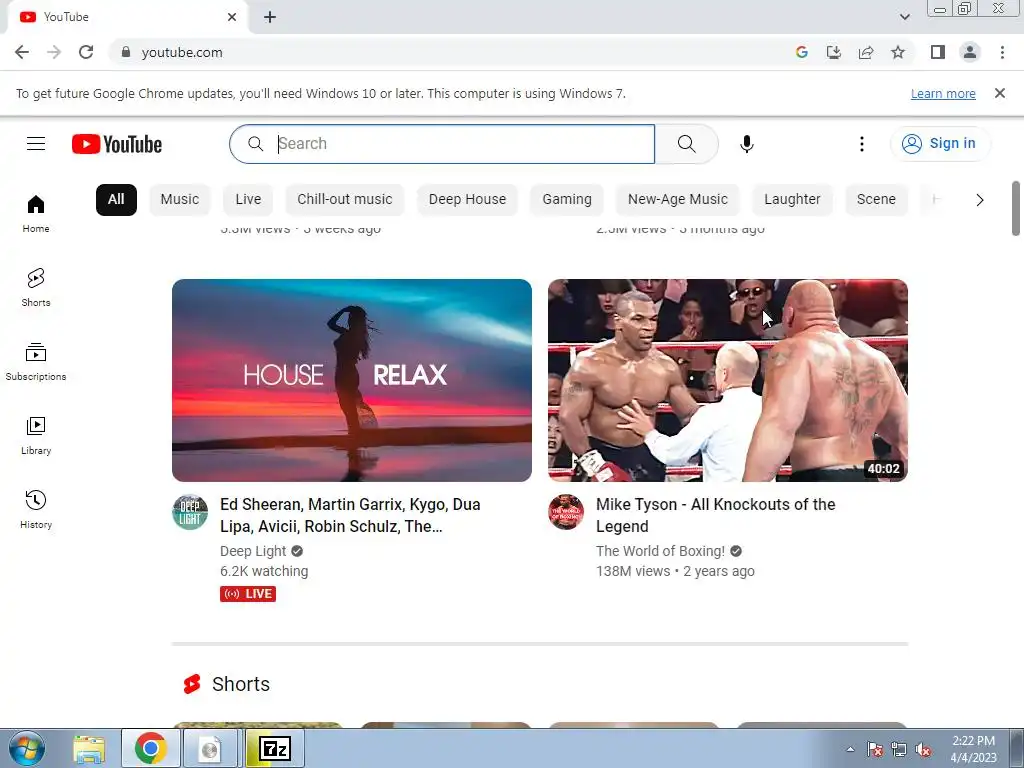Open Shorts from the sidebar

point(36,287)
